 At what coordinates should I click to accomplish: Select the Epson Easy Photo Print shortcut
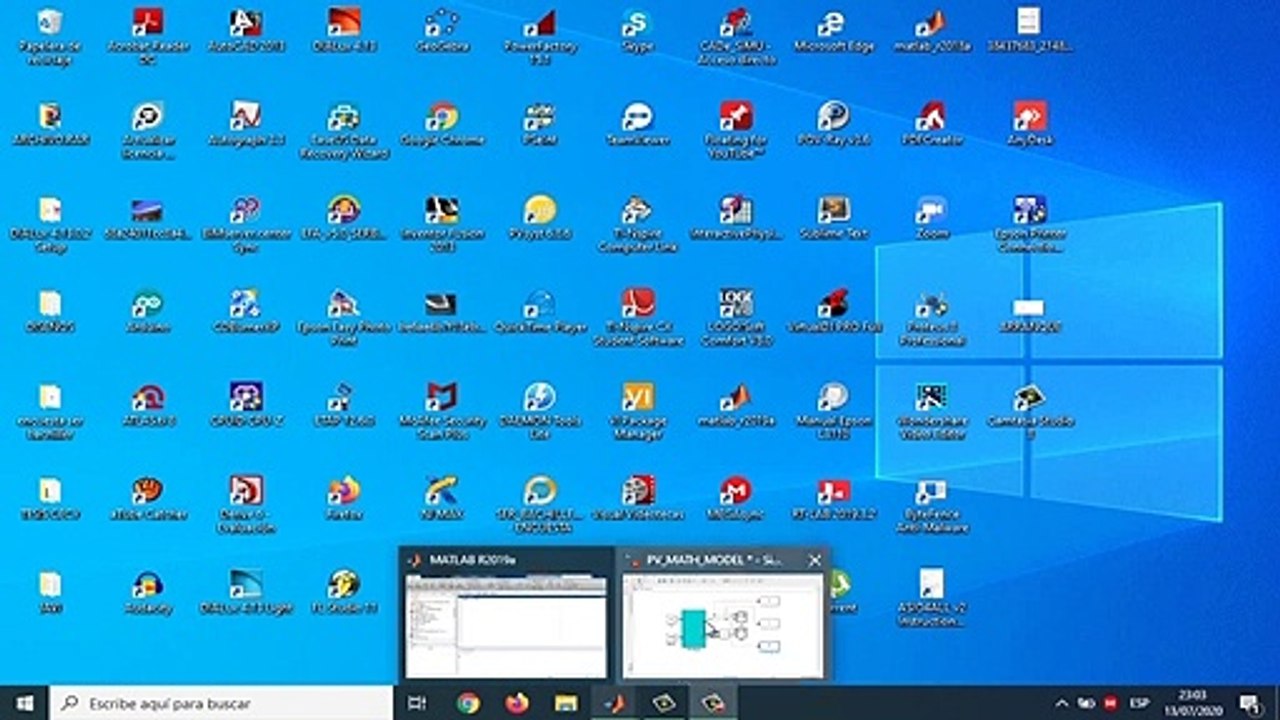click(x=343, y=318)
